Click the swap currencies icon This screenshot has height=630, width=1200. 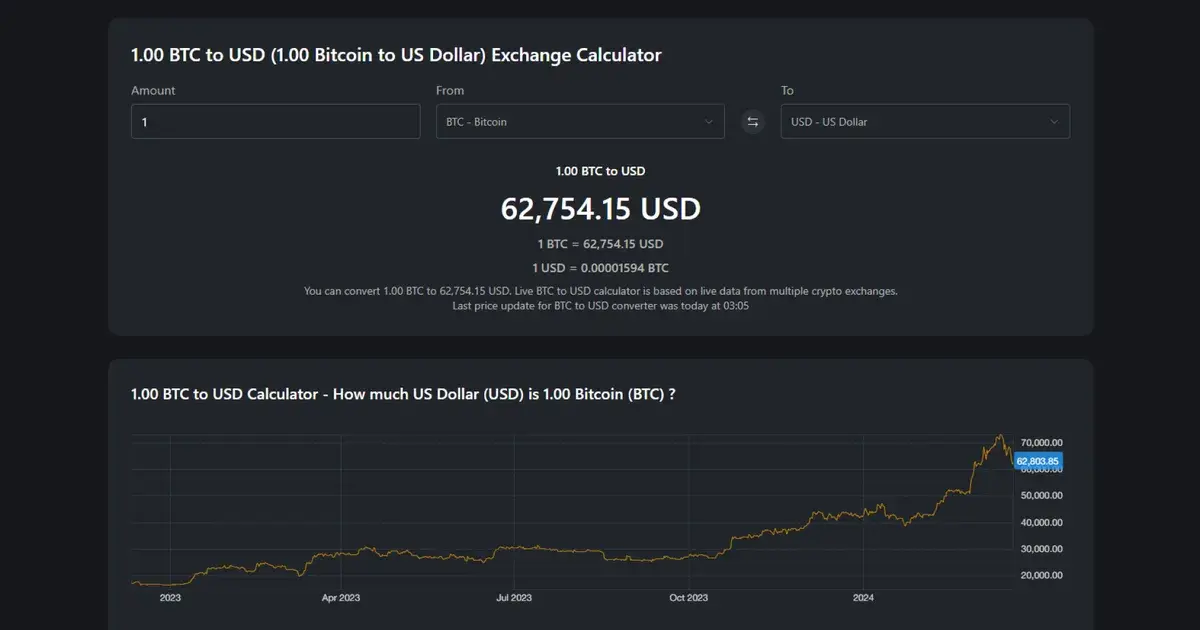[752, 121]
